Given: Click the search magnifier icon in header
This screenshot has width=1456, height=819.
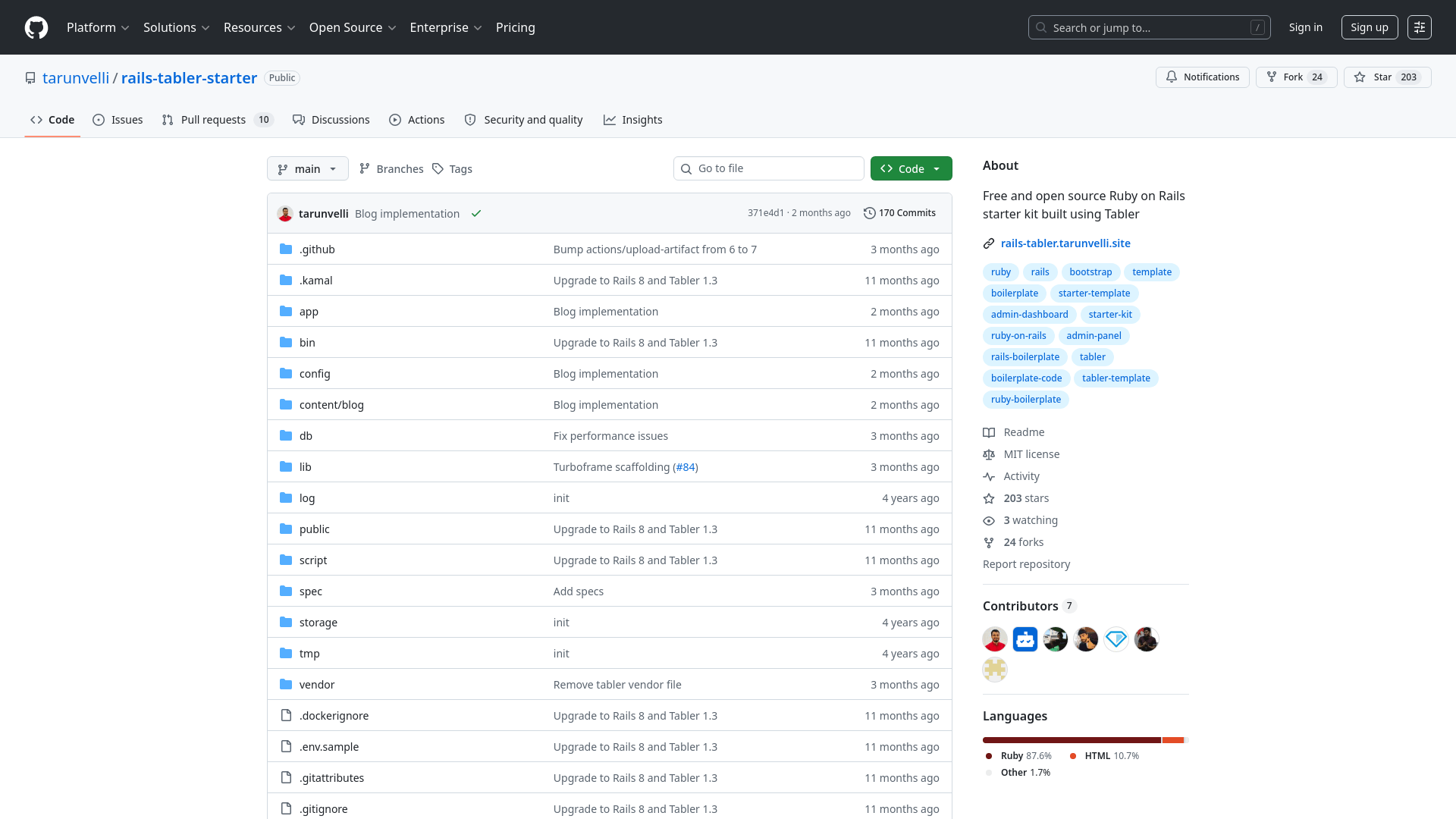Looking at the screenshot, I should pos(1041,27).
